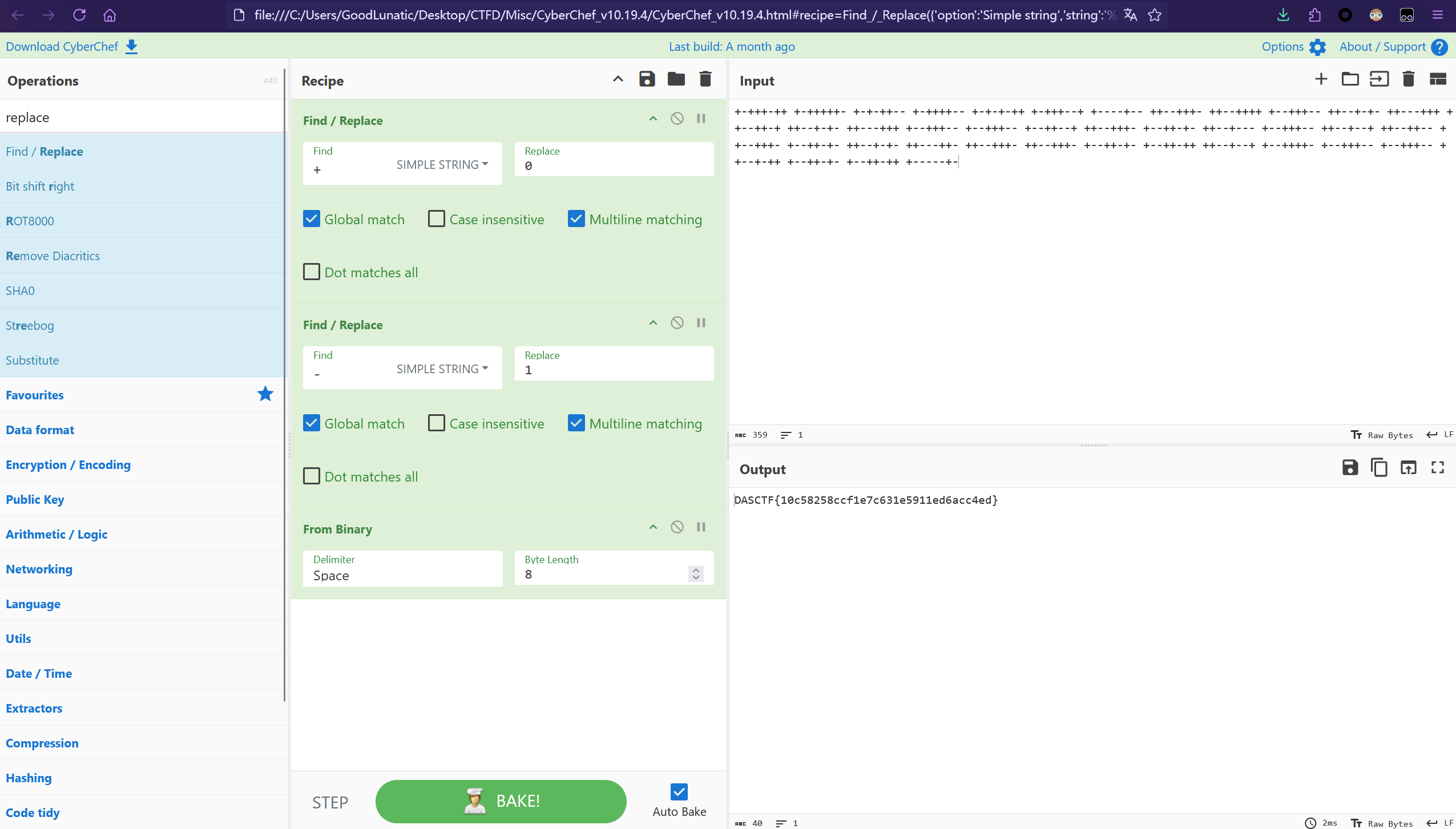Click the save recipe icon in Recipe panel
1456x829 pixels.
coord(647,80)
